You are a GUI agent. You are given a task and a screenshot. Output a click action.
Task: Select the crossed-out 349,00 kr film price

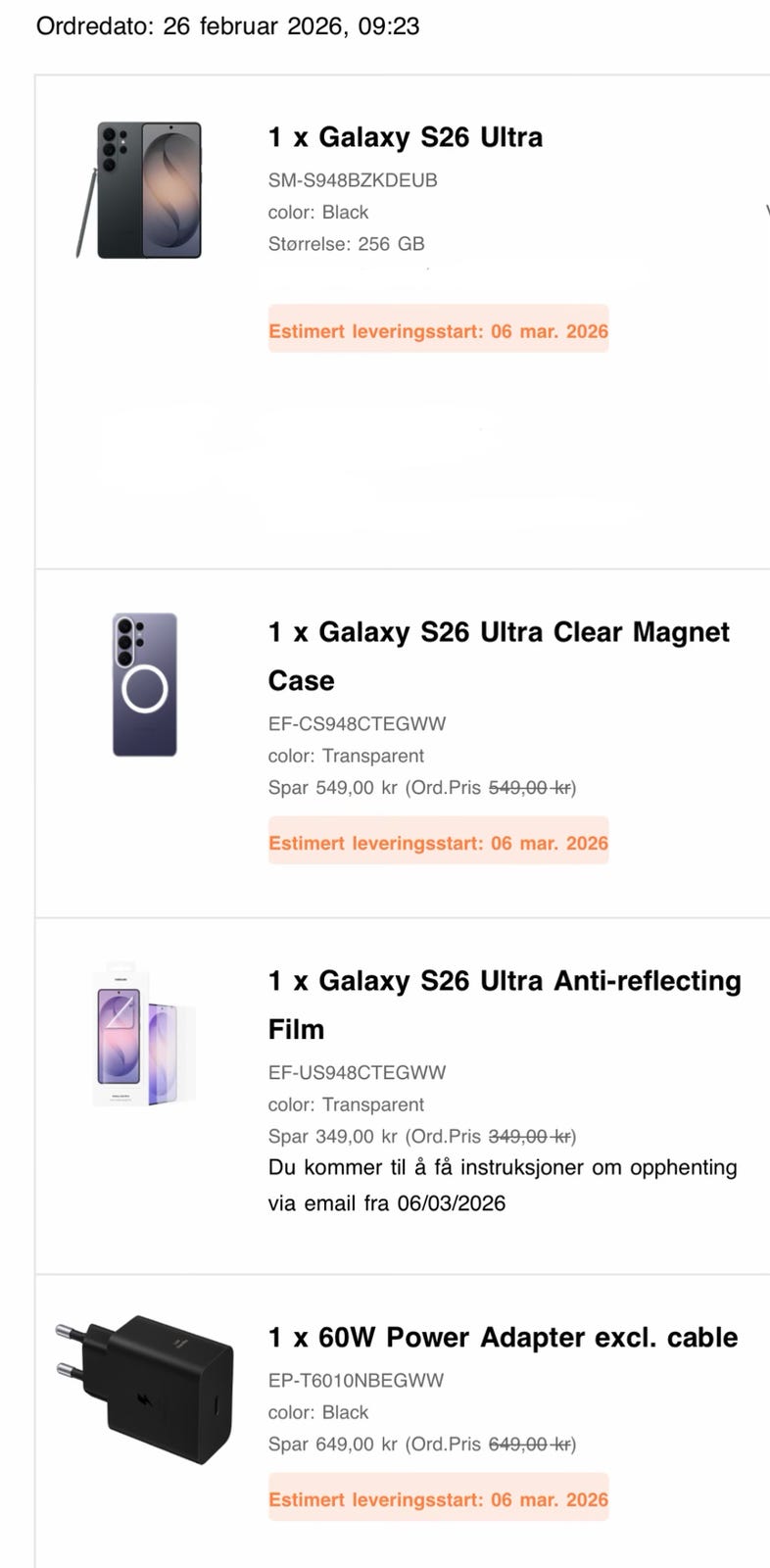(x=530, y=1137)
